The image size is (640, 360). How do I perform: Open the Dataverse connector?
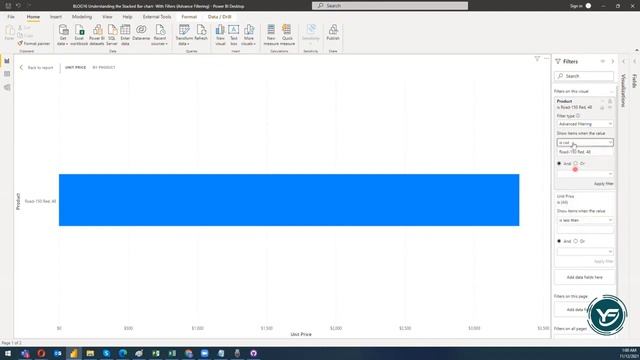pos(141,33)
